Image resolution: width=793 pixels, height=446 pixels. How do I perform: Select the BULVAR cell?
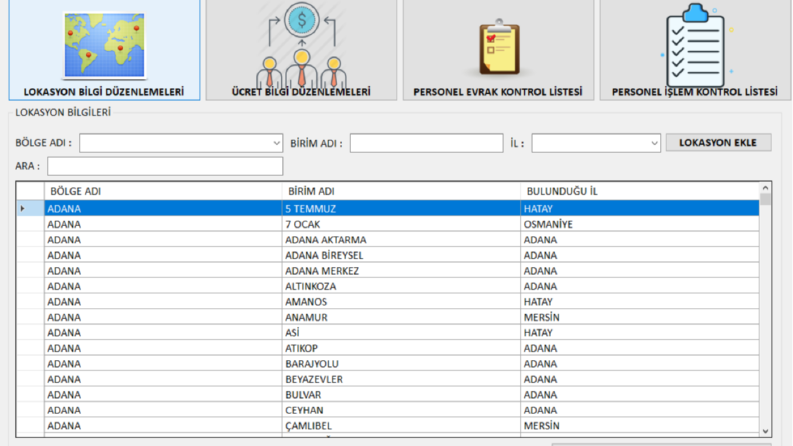tap(401, 394)
